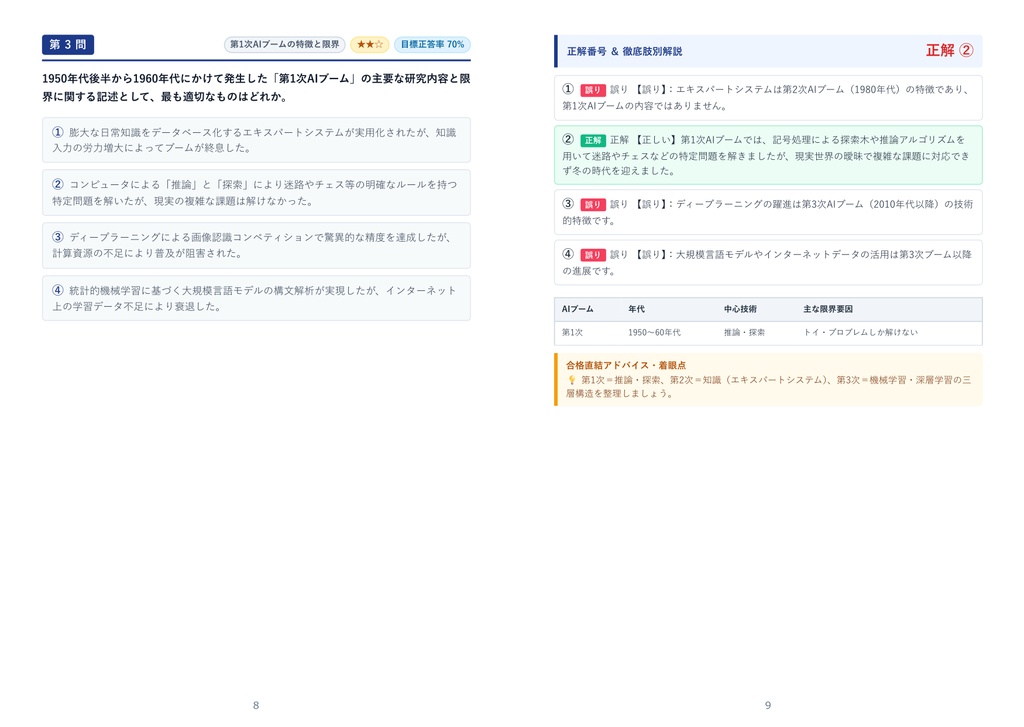The image size is (1024, 727).
Task: Click the 中心技術 table column header
Action: [x=740, y=309]
